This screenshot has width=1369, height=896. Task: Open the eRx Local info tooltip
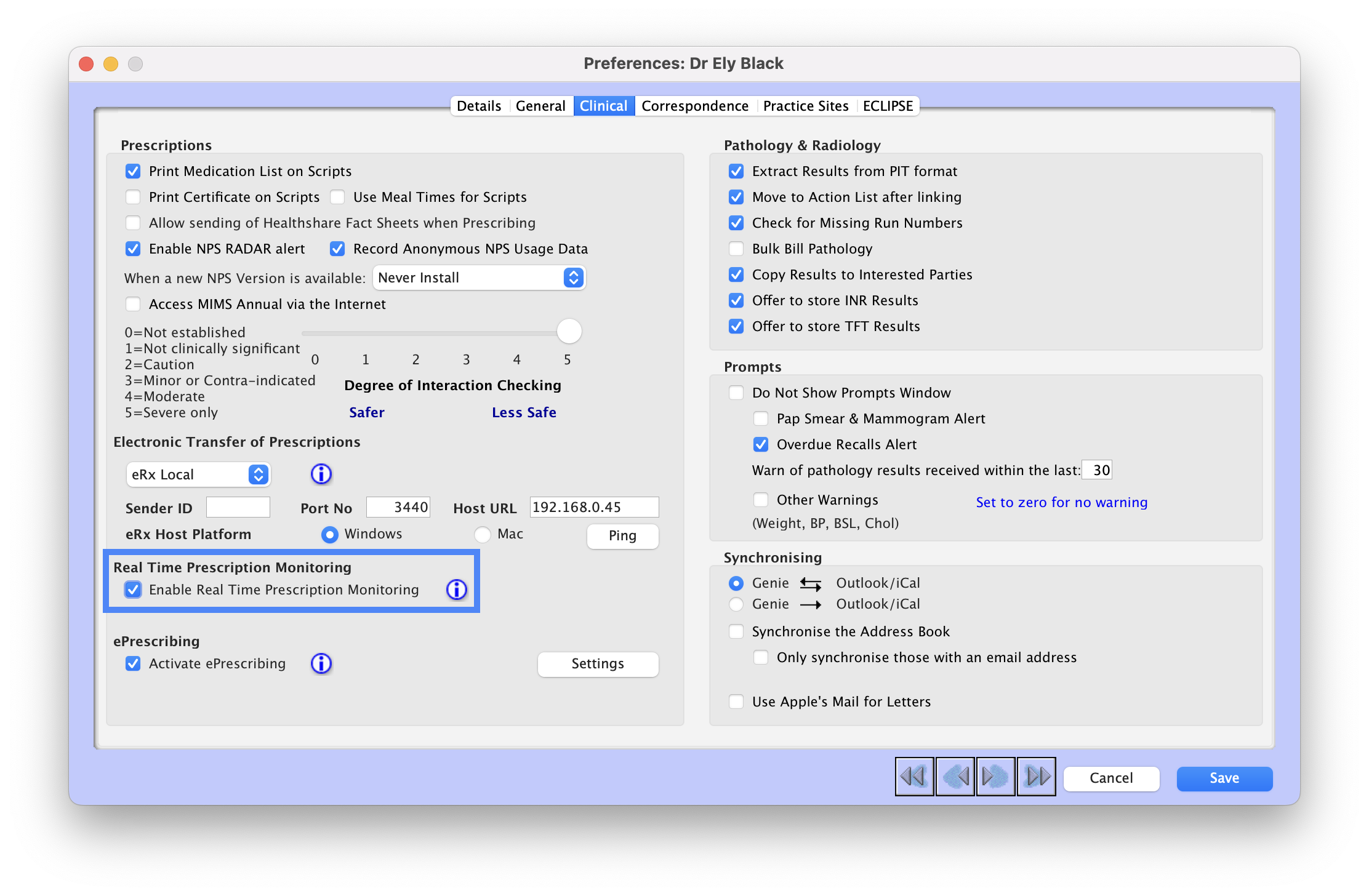pyautogui.click(x=321, y=474)
